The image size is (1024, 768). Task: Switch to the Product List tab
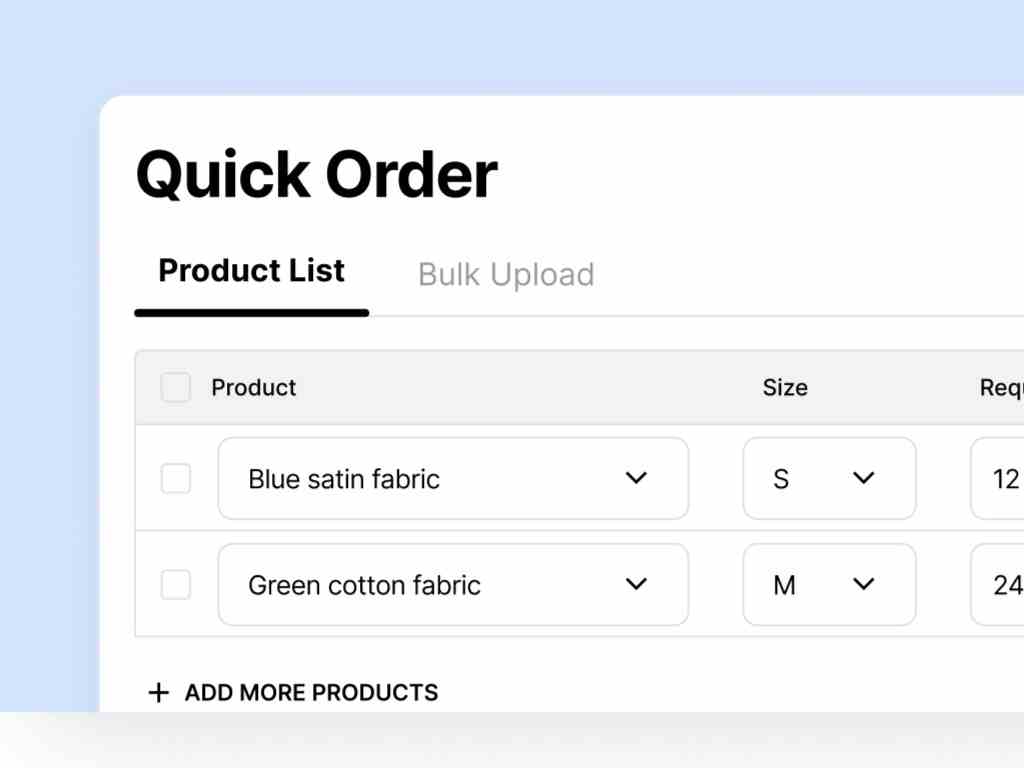pyautogui.click(x=252, y=271)
